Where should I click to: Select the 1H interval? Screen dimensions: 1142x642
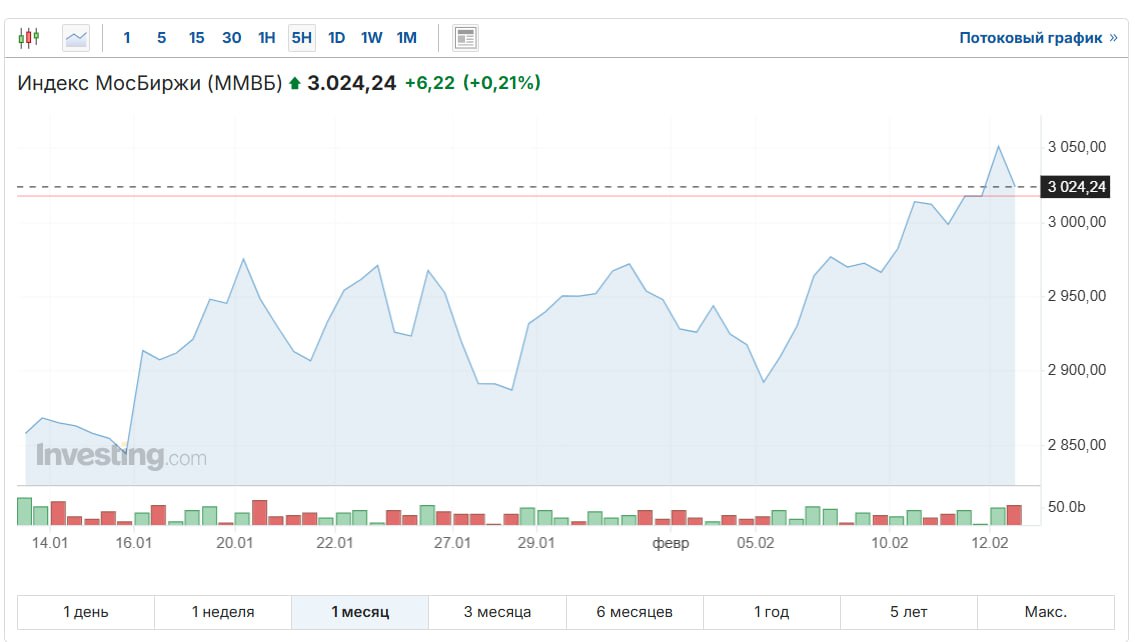click(266, 38)
